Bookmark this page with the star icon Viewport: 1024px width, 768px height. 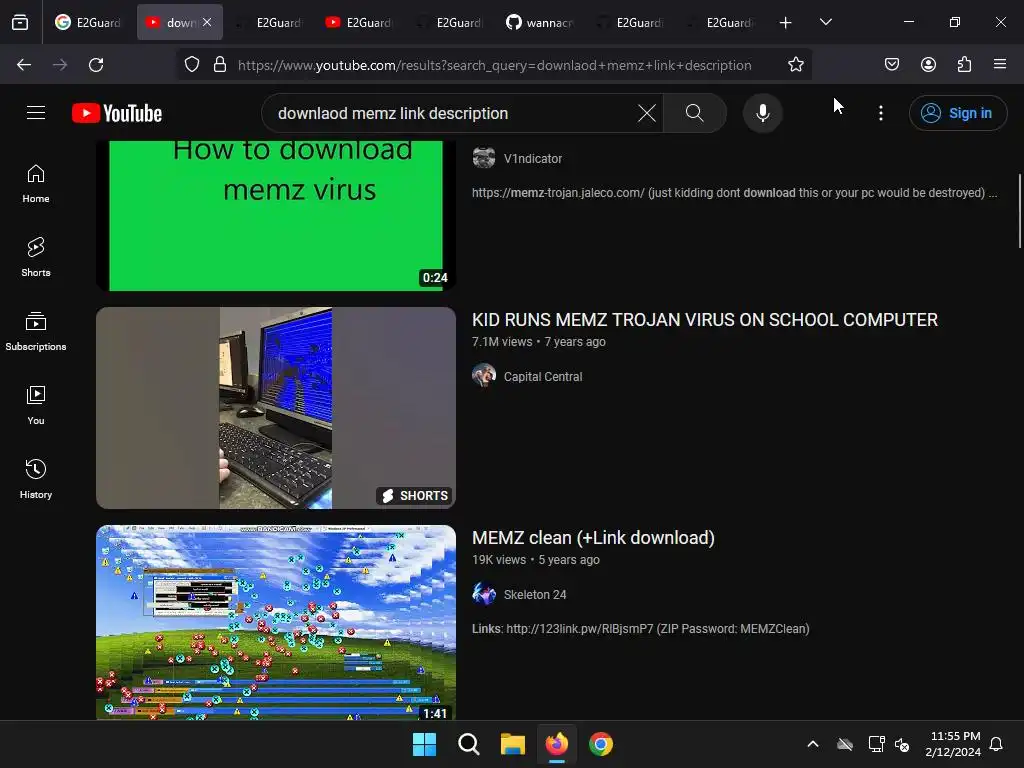pos(795,65)
